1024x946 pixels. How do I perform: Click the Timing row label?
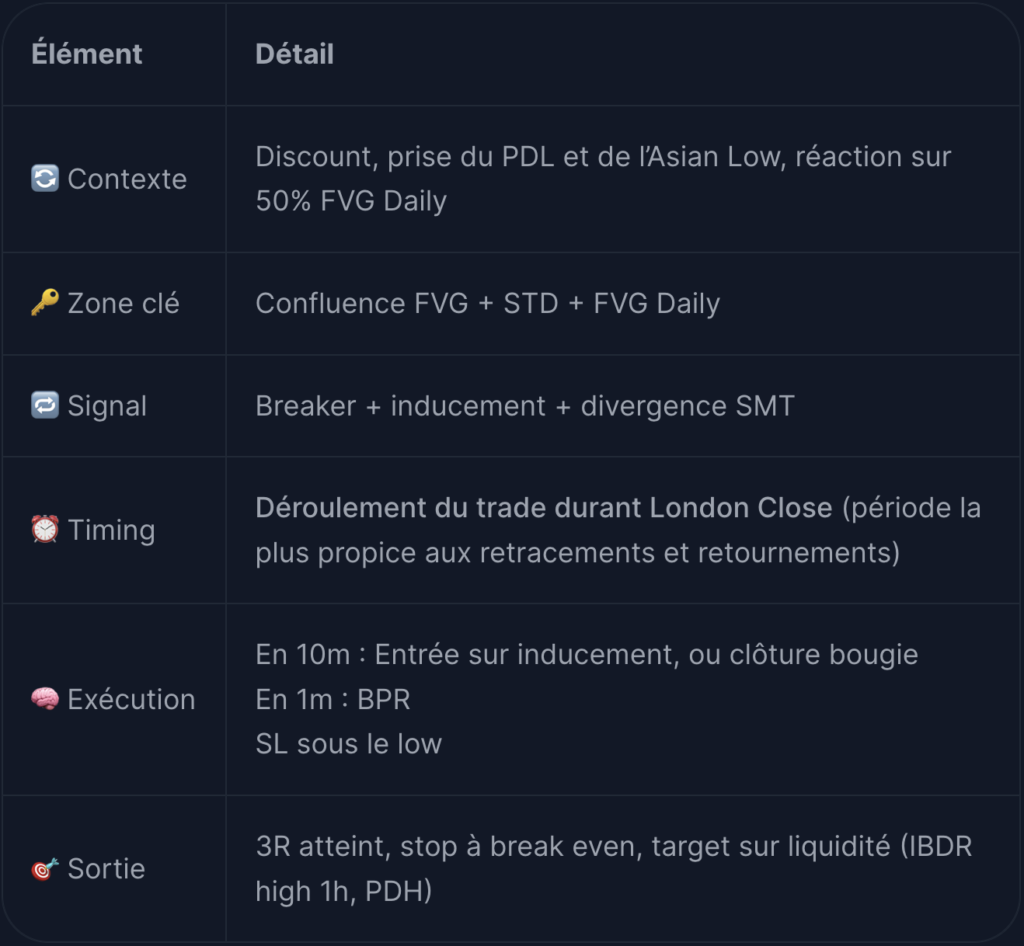tap(112, 530)
